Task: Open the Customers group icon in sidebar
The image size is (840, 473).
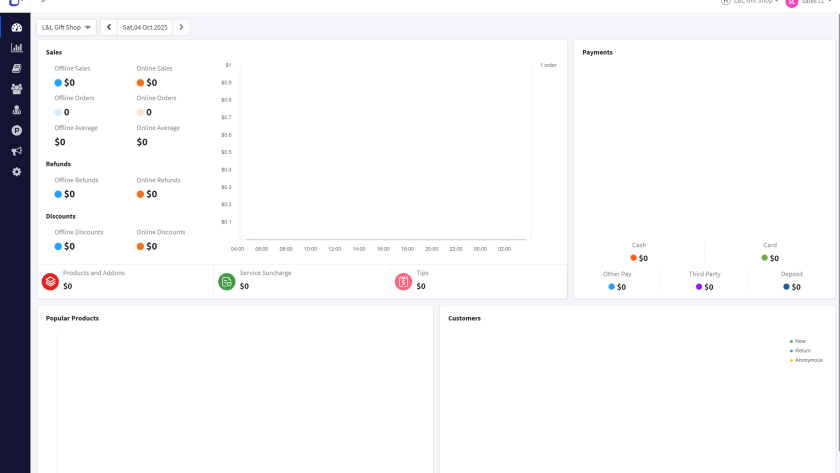Action: tap(16, 89)
